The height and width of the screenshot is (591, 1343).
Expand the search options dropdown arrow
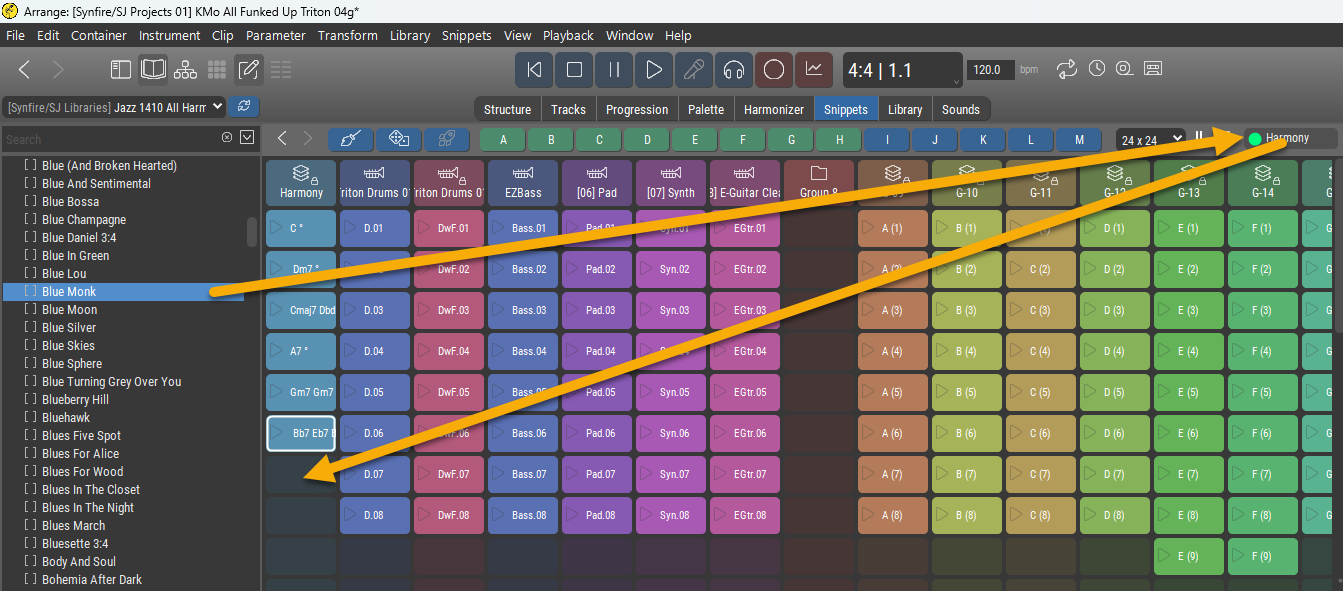click(247, 138)
